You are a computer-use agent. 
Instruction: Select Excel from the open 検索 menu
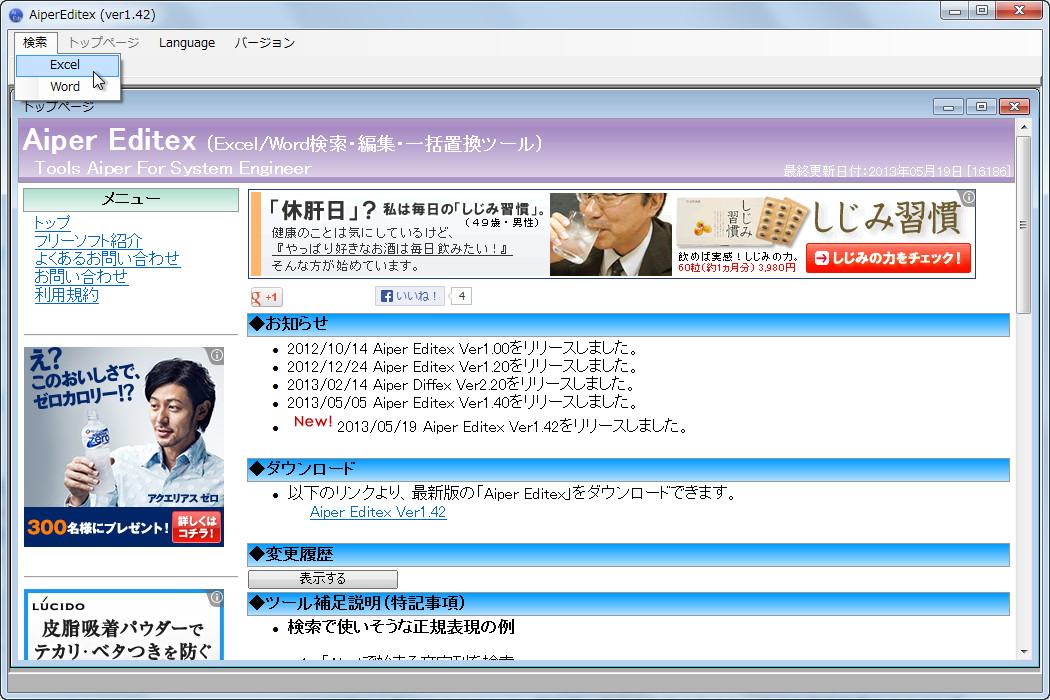coord(65,64)
